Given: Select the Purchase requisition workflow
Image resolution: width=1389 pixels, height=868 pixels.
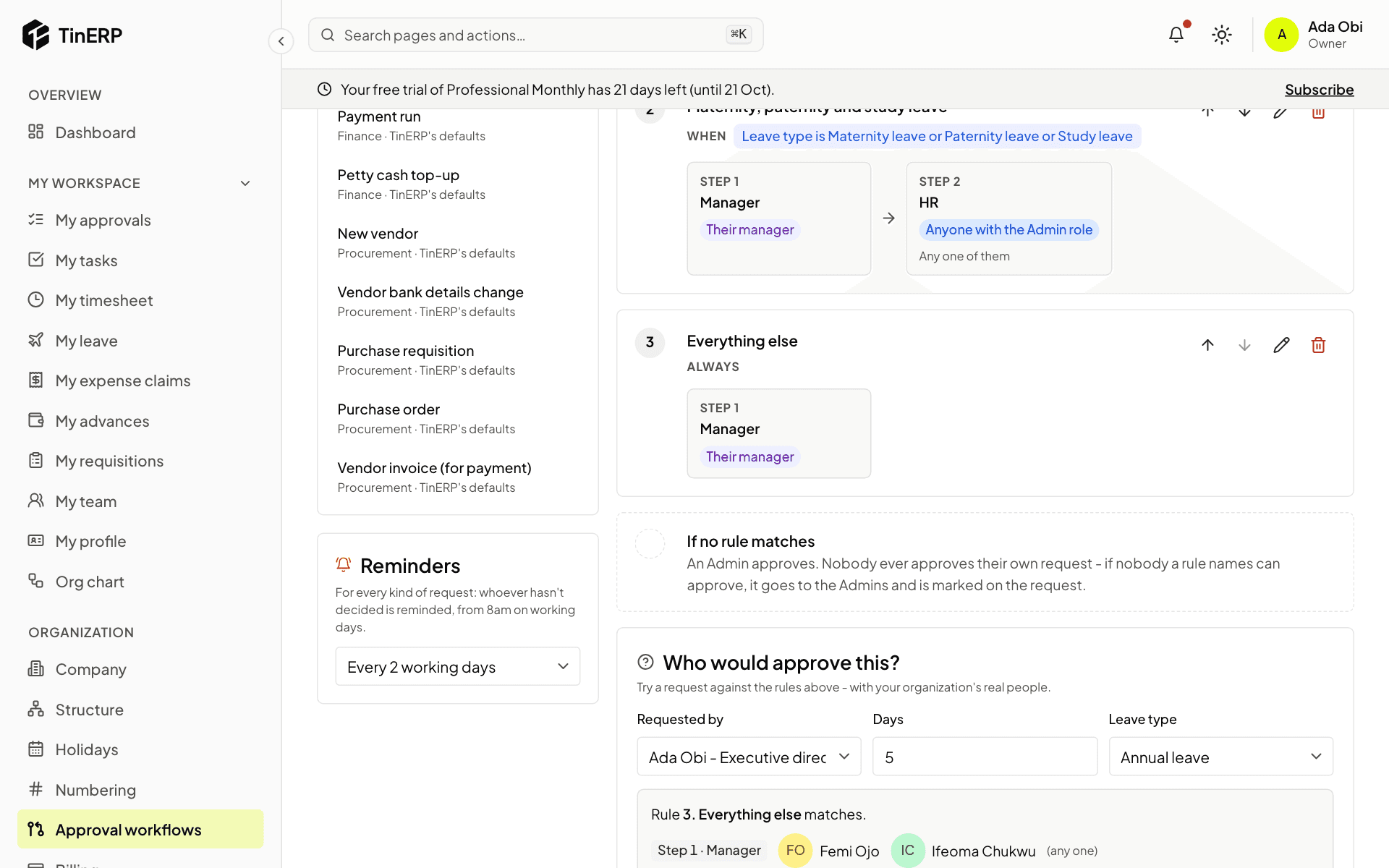Looking at the screenshot, I should coord(458,360).
